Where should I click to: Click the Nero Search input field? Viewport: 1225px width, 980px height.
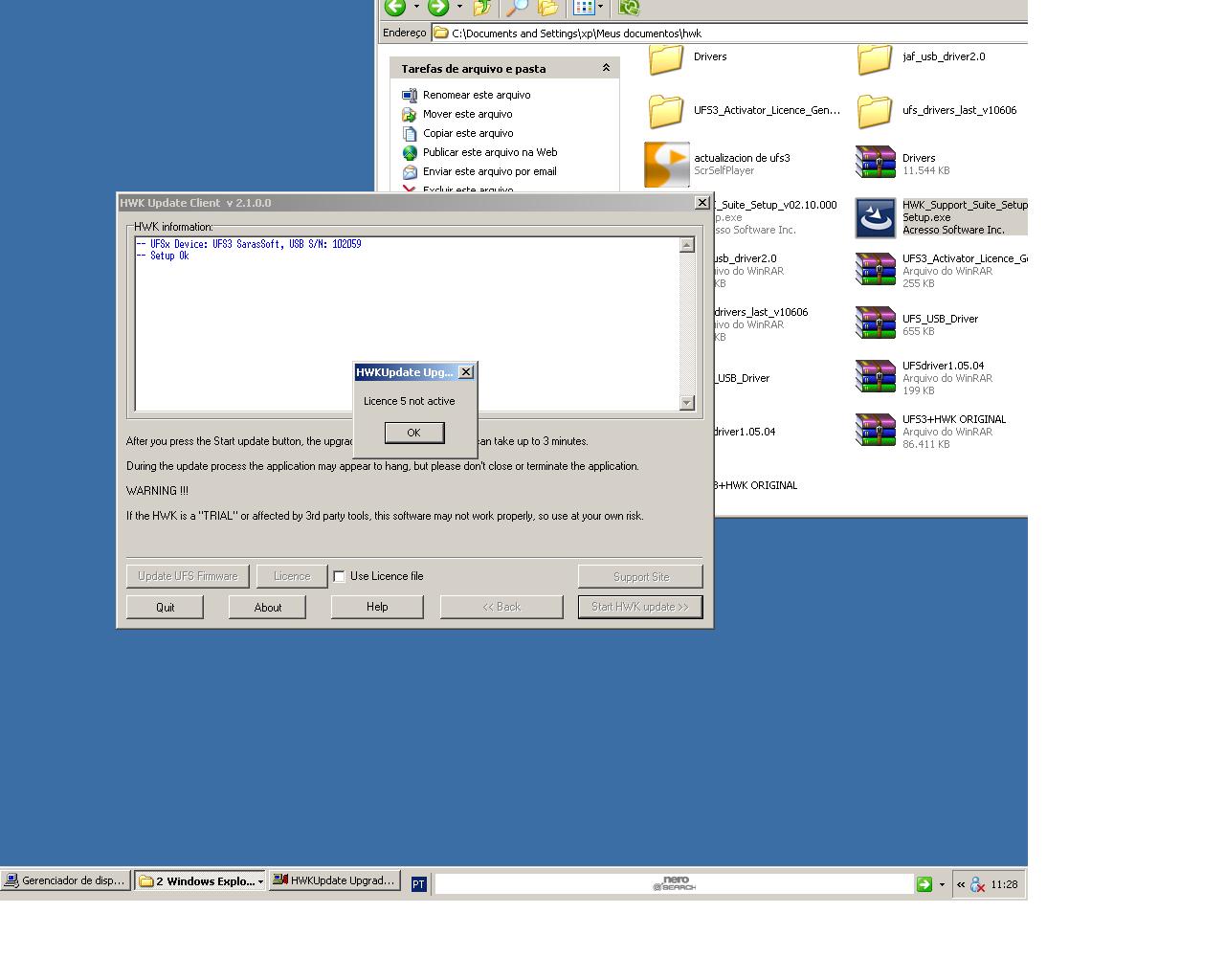674,884
